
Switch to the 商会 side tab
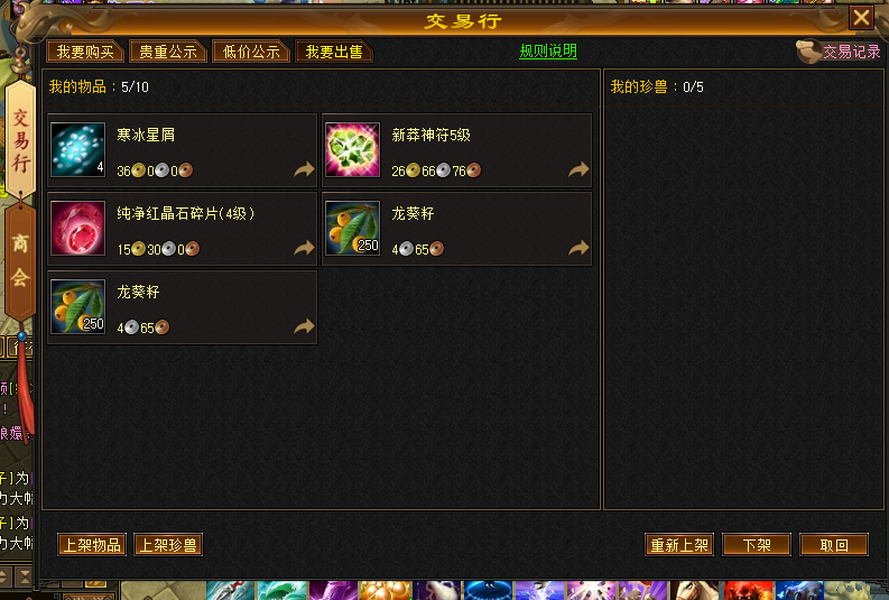20,261
